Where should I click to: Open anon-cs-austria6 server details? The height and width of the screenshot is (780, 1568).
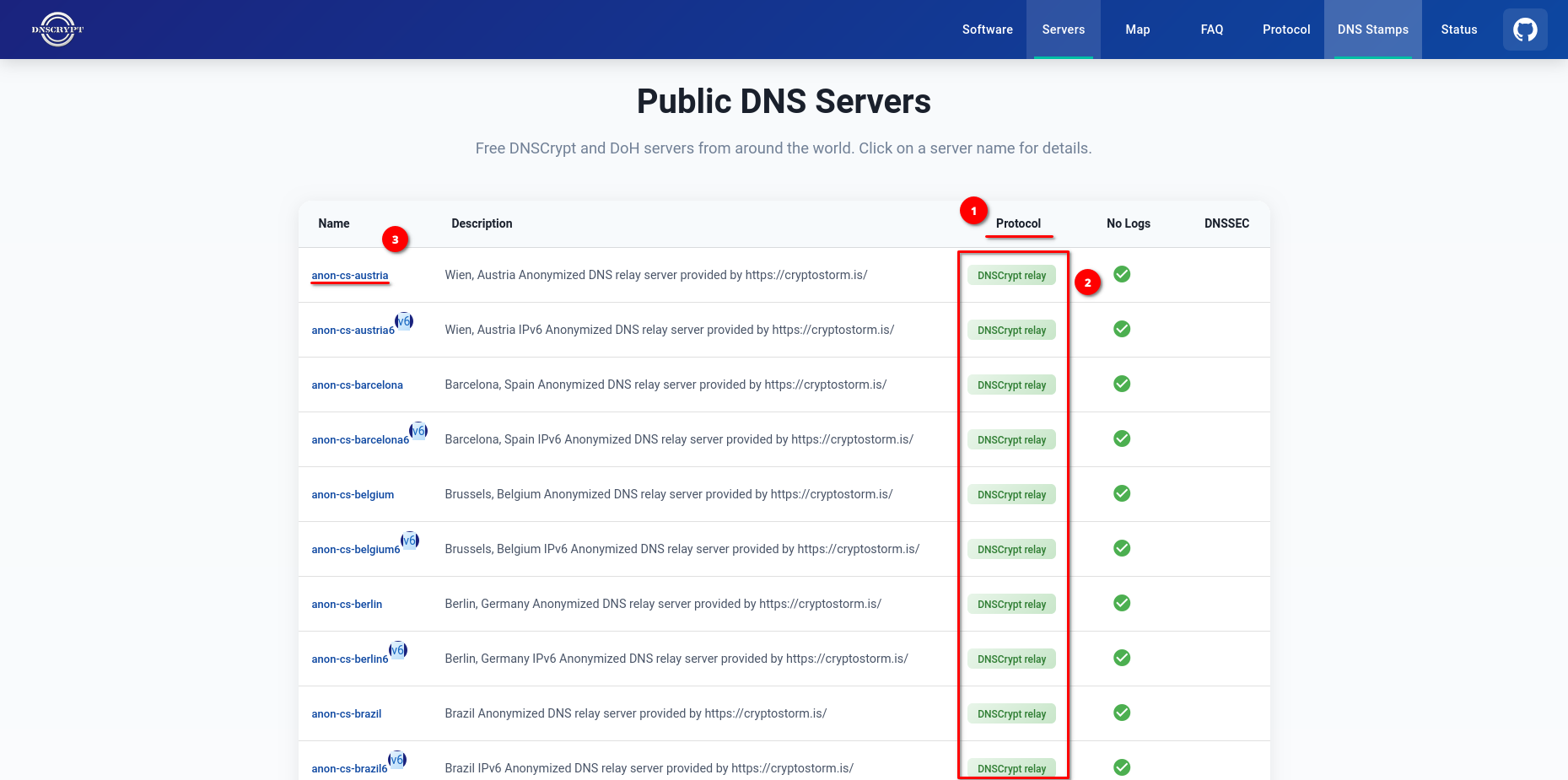pyautogui.click(x=353, y=331)
